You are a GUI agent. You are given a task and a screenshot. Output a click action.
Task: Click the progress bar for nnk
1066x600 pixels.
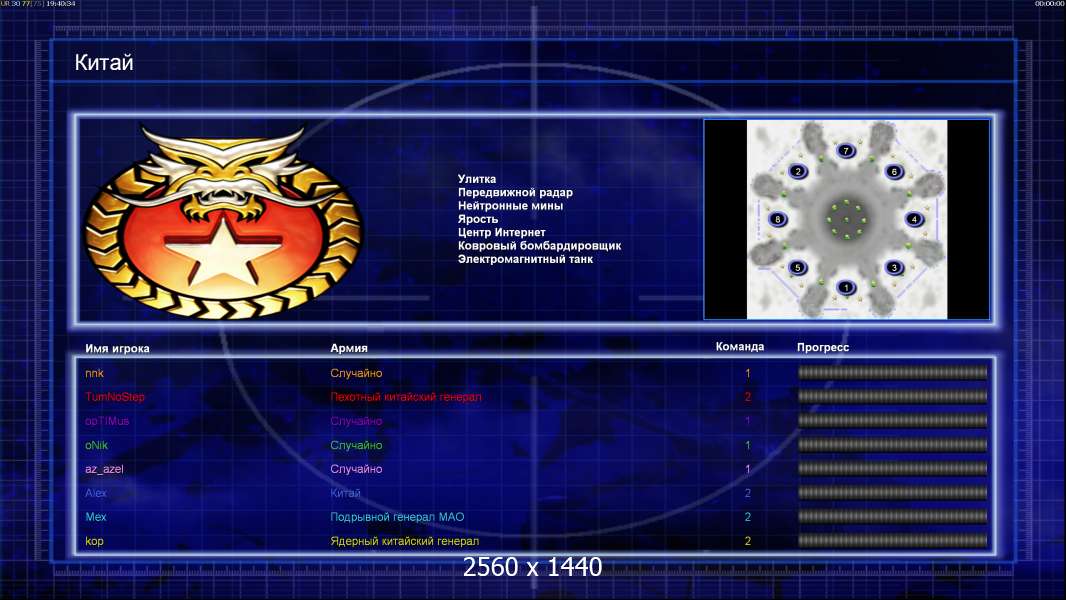coord(893,372)
